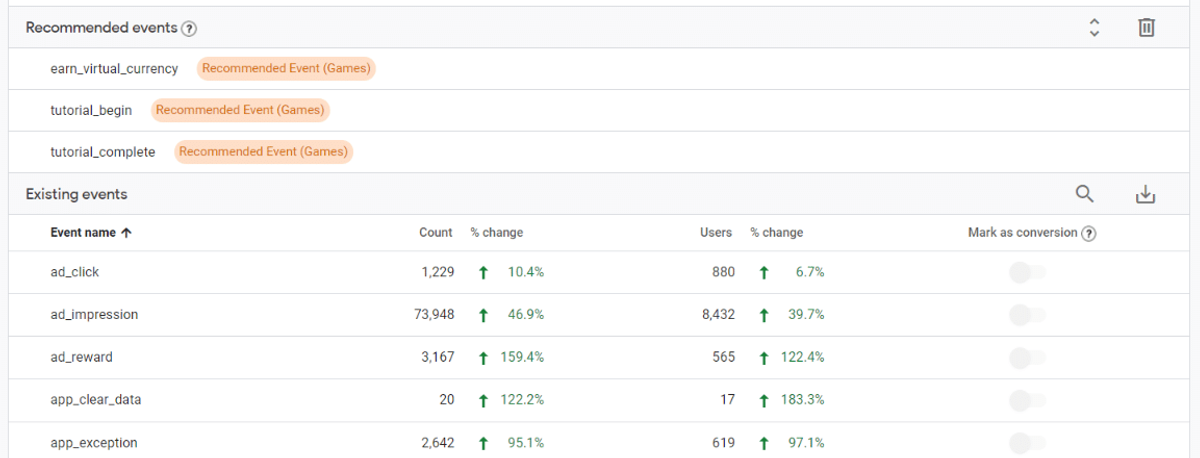Click the Existing events section title
1200x458 pixels.
pos(76,194)
